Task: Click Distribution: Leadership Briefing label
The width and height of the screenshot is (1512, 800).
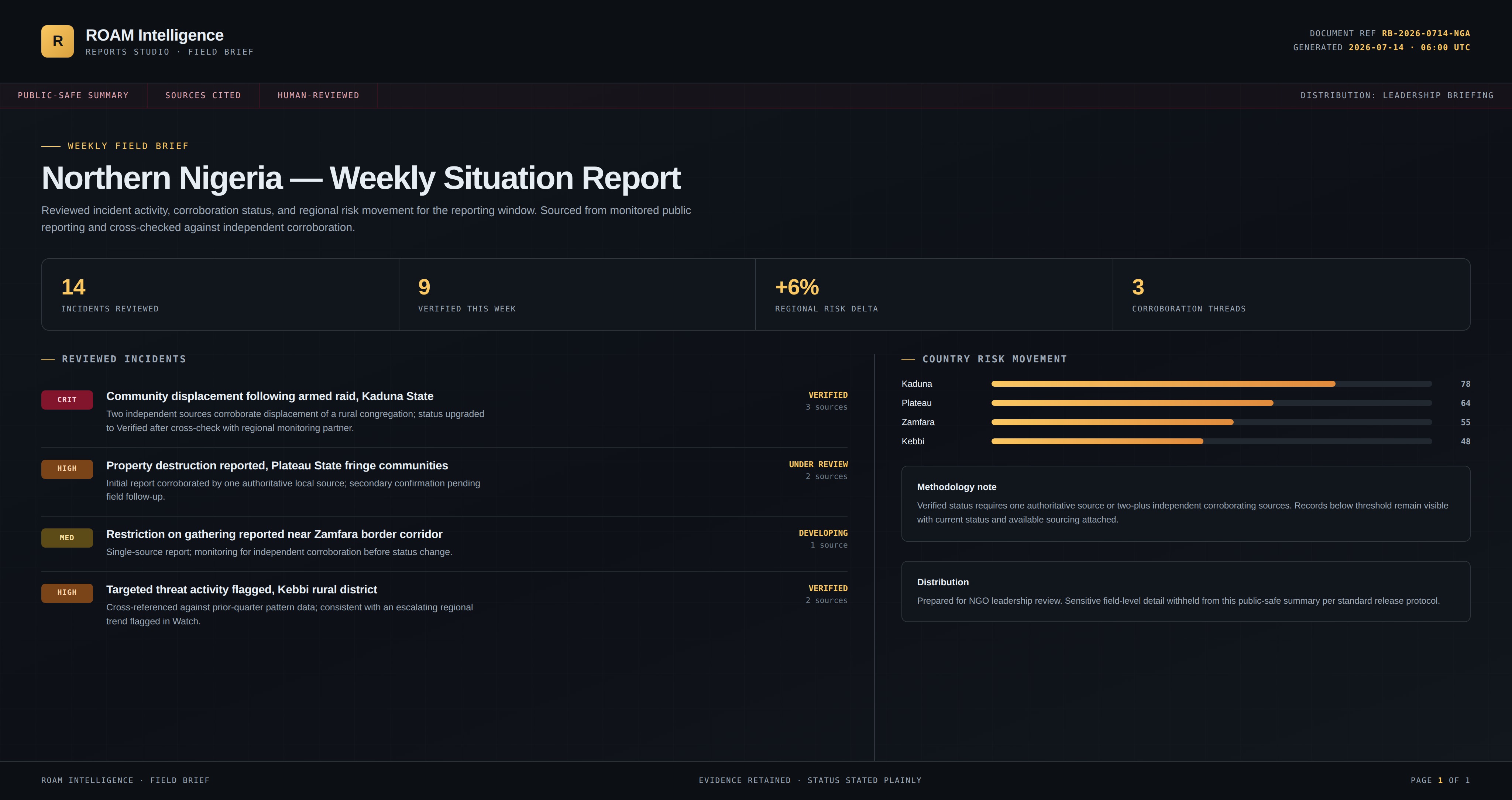Action: pyautogui.click(x=1397, y=95)
